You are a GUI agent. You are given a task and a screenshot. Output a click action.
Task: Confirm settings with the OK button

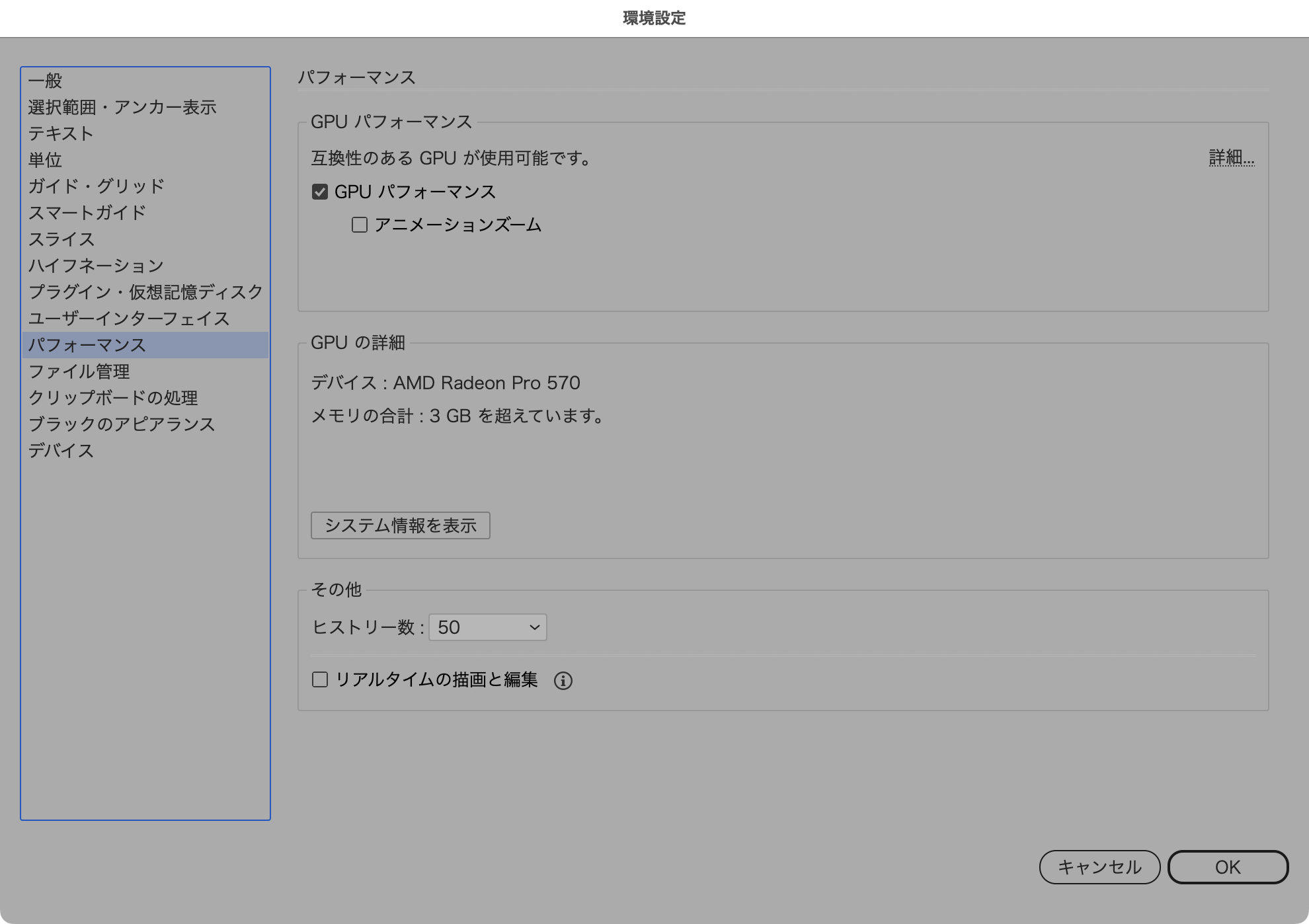pos(1228,867)
